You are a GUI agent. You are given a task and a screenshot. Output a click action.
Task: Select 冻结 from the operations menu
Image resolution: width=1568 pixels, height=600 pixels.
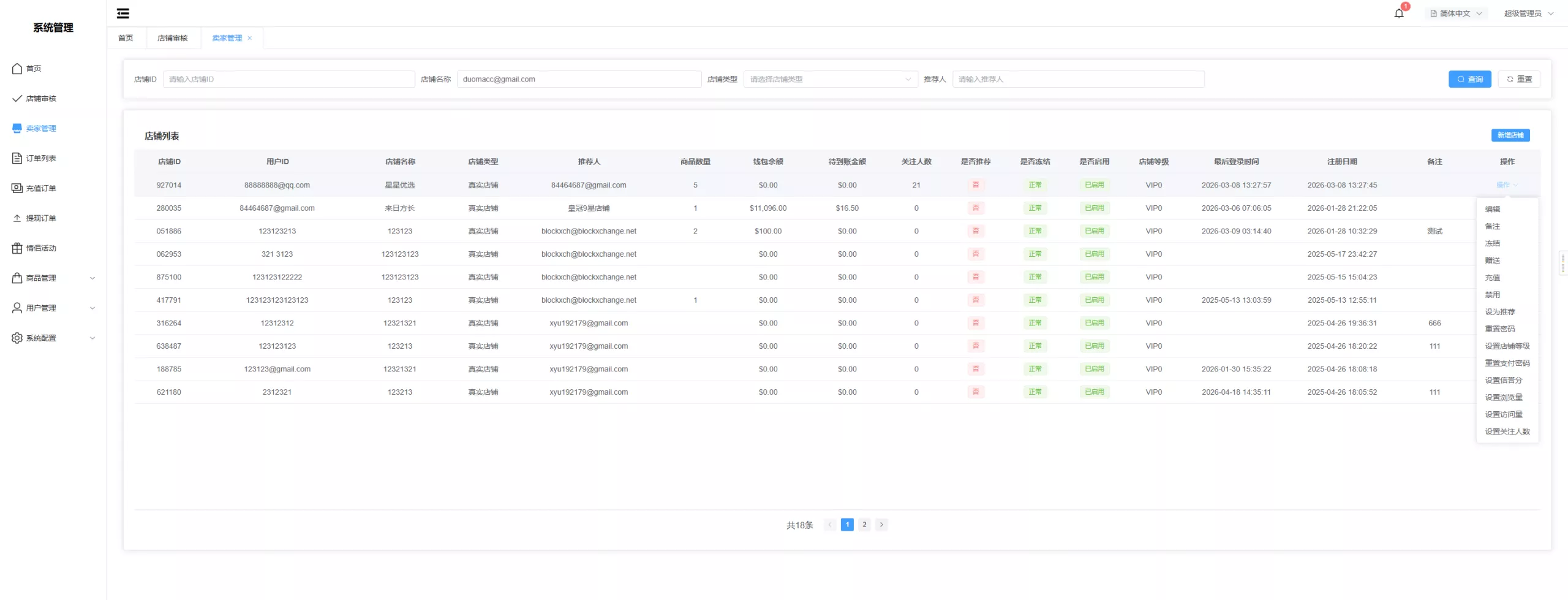1493,243
